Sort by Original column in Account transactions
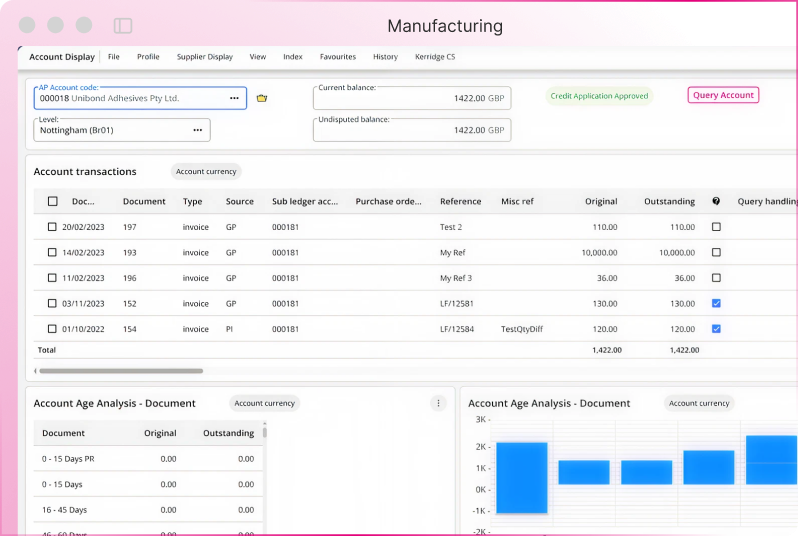 601,202
